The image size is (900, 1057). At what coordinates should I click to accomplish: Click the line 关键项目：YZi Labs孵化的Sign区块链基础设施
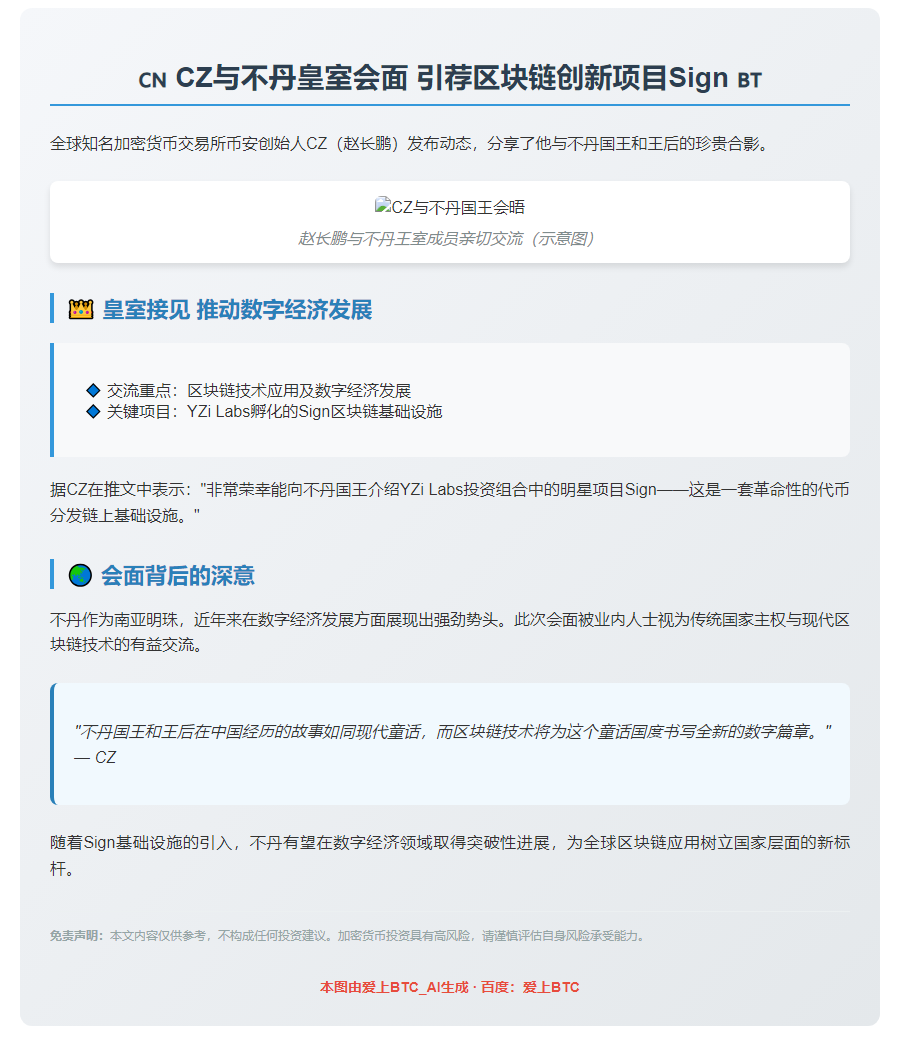pyautogui.click(x=274, y=411)
